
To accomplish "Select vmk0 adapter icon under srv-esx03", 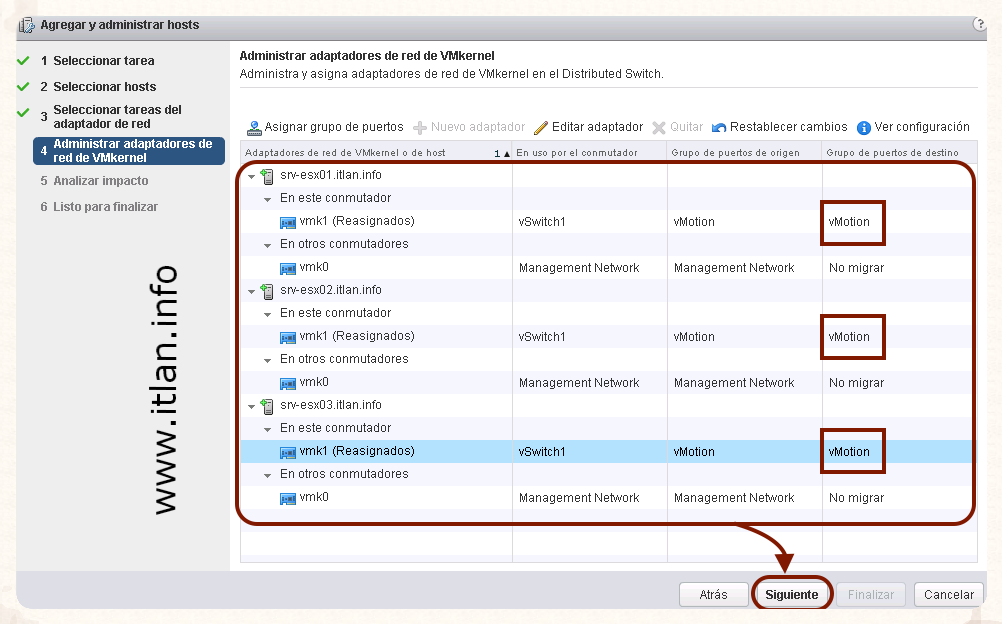I will tap(288, 498).
